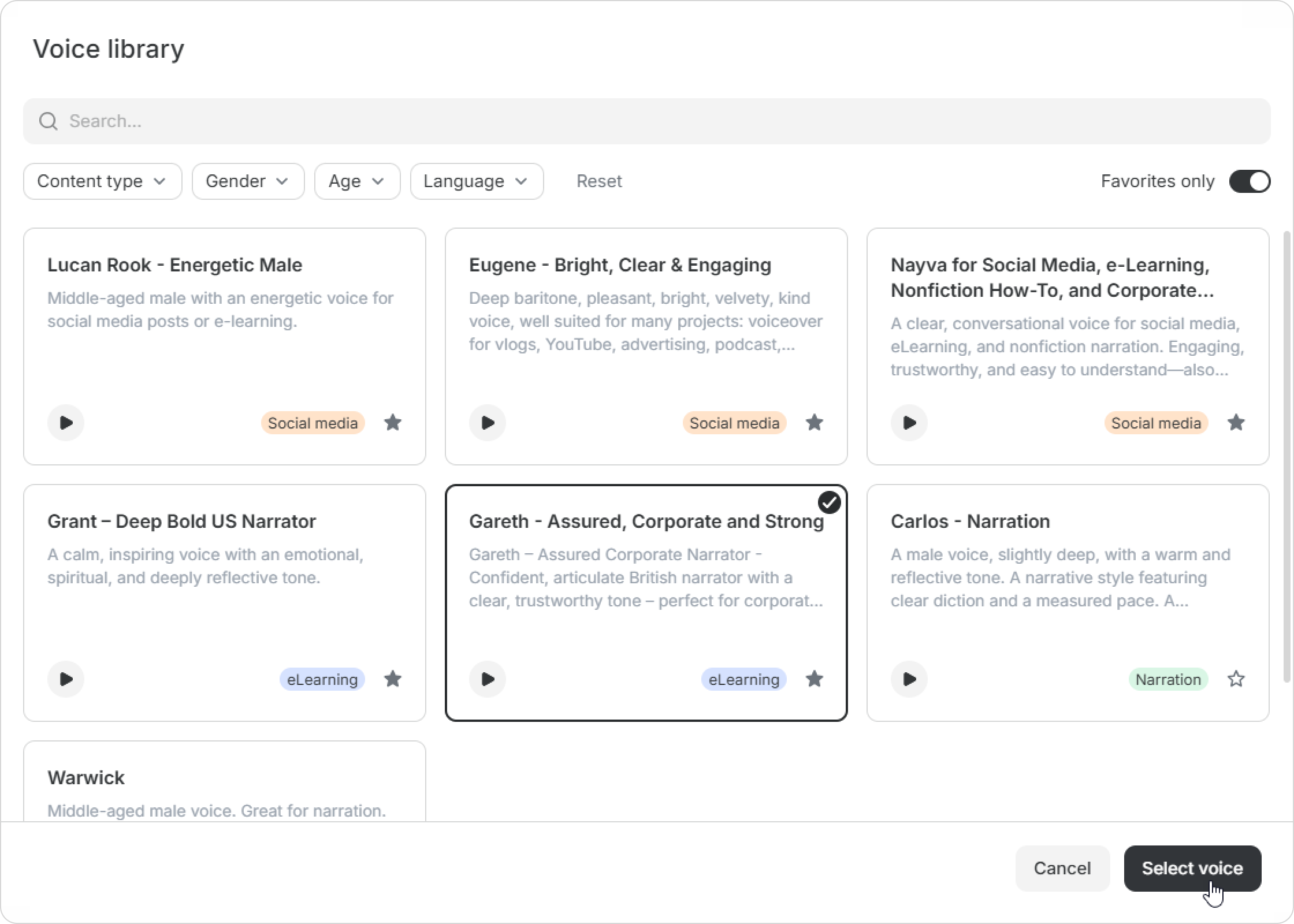Image resolution: width=1294 pixels, height=924 pixels.
Task: Play the Grant Deep Bold narrator sample
Action: (66, 679)
